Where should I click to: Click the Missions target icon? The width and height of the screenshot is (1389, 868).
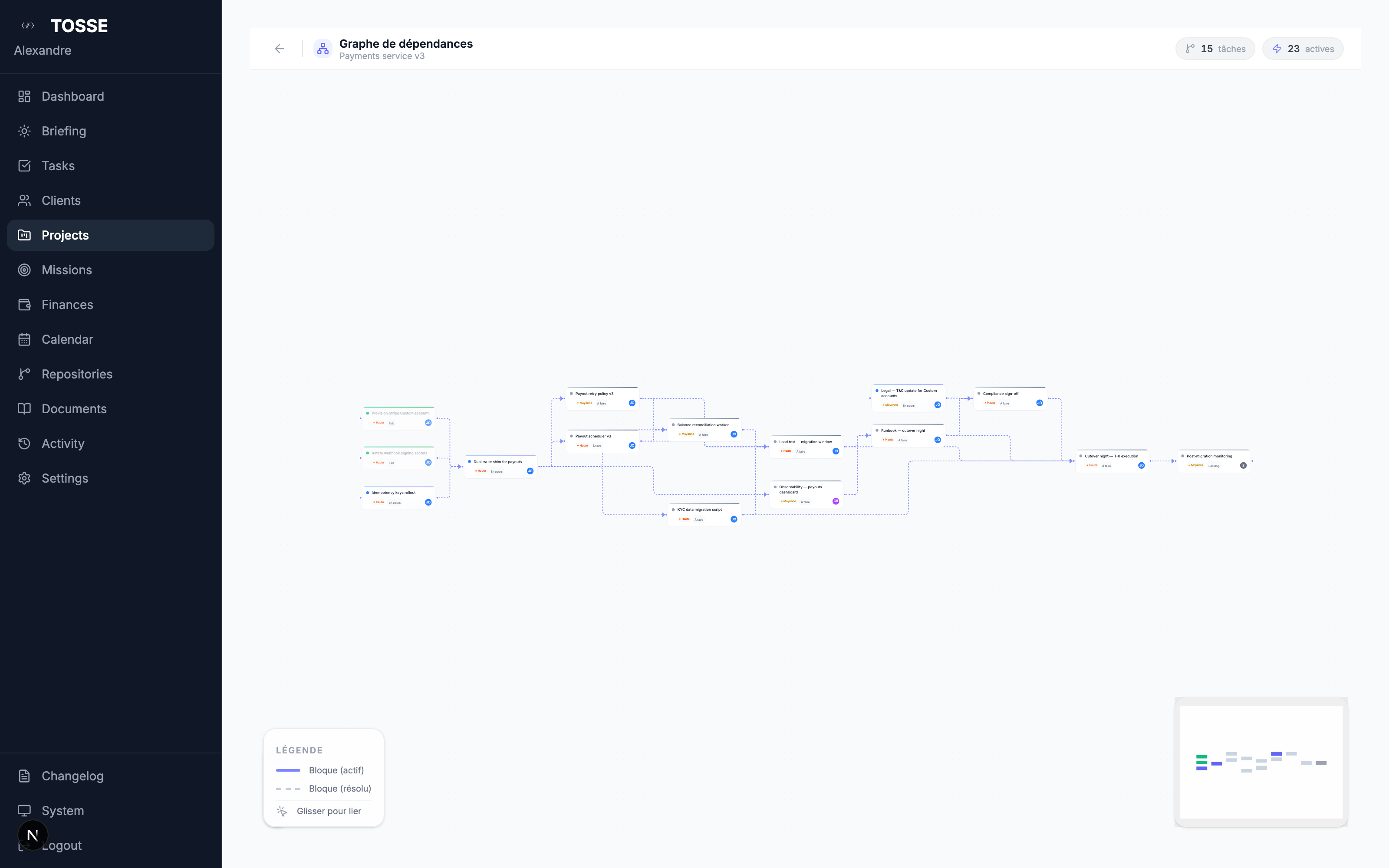click(x=24, y=270)
